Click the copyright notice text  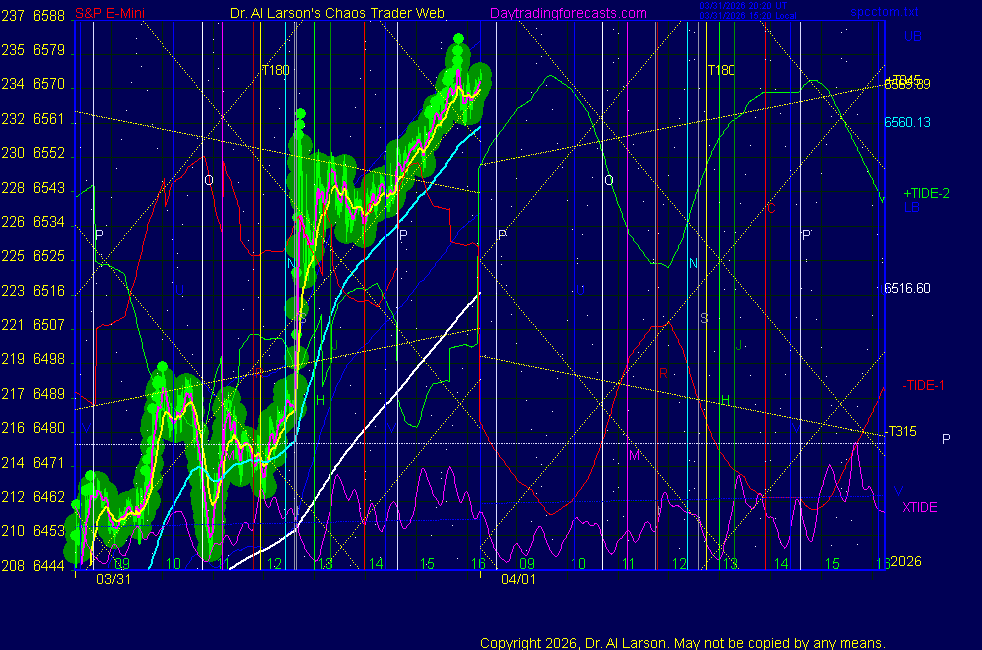[682, 643]
